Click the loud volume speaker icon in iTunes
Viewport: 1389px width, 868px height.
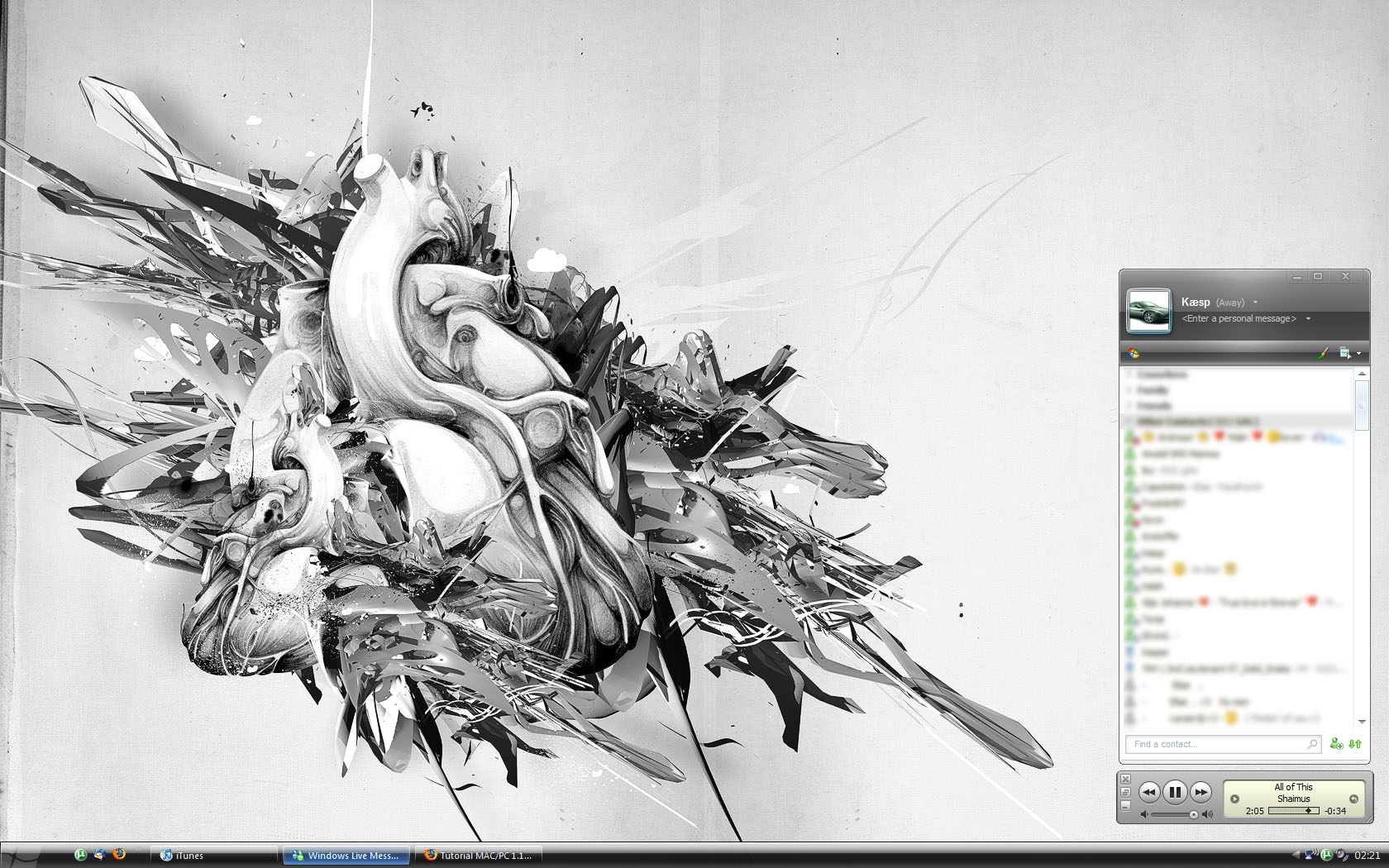[x=1207, y=814]
